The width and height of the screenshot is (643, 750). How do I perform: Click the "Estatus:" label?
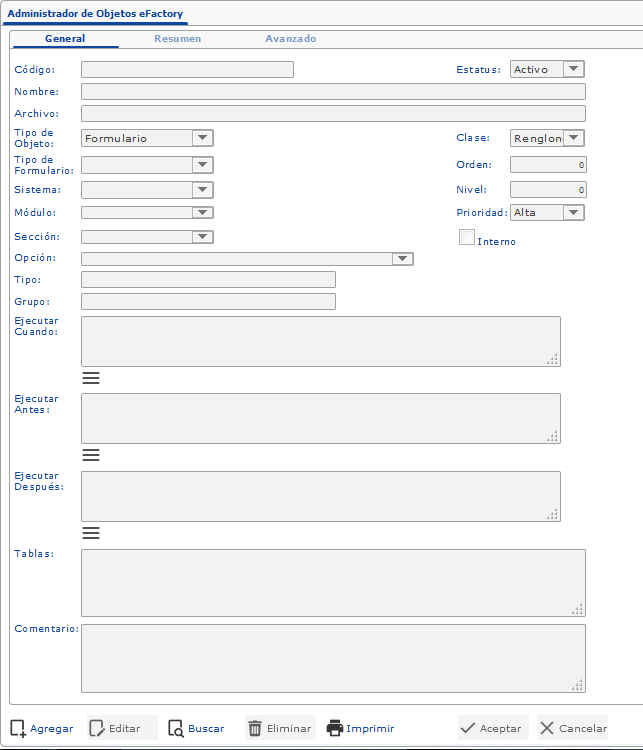pos(478,70)
